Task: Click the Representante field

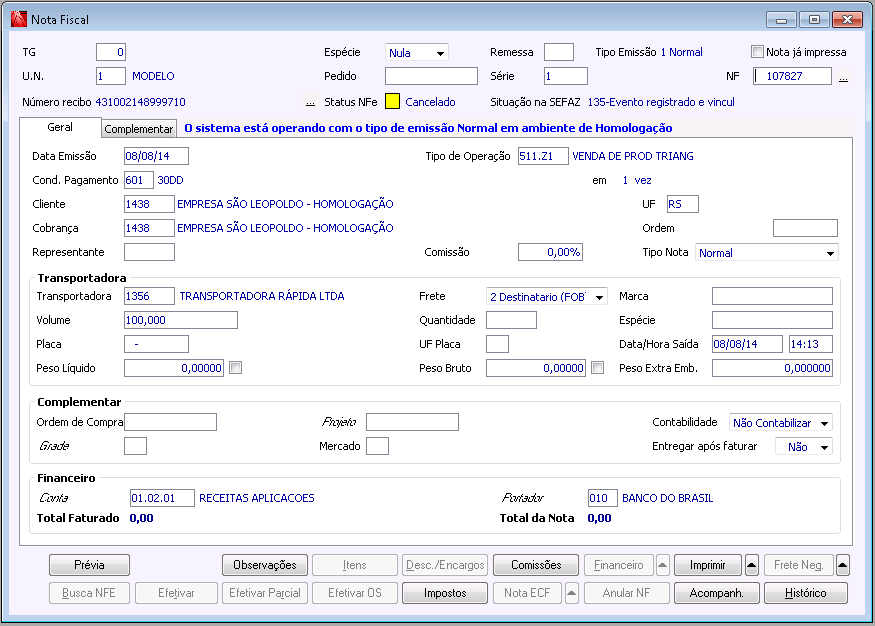Action: [149, 252]
